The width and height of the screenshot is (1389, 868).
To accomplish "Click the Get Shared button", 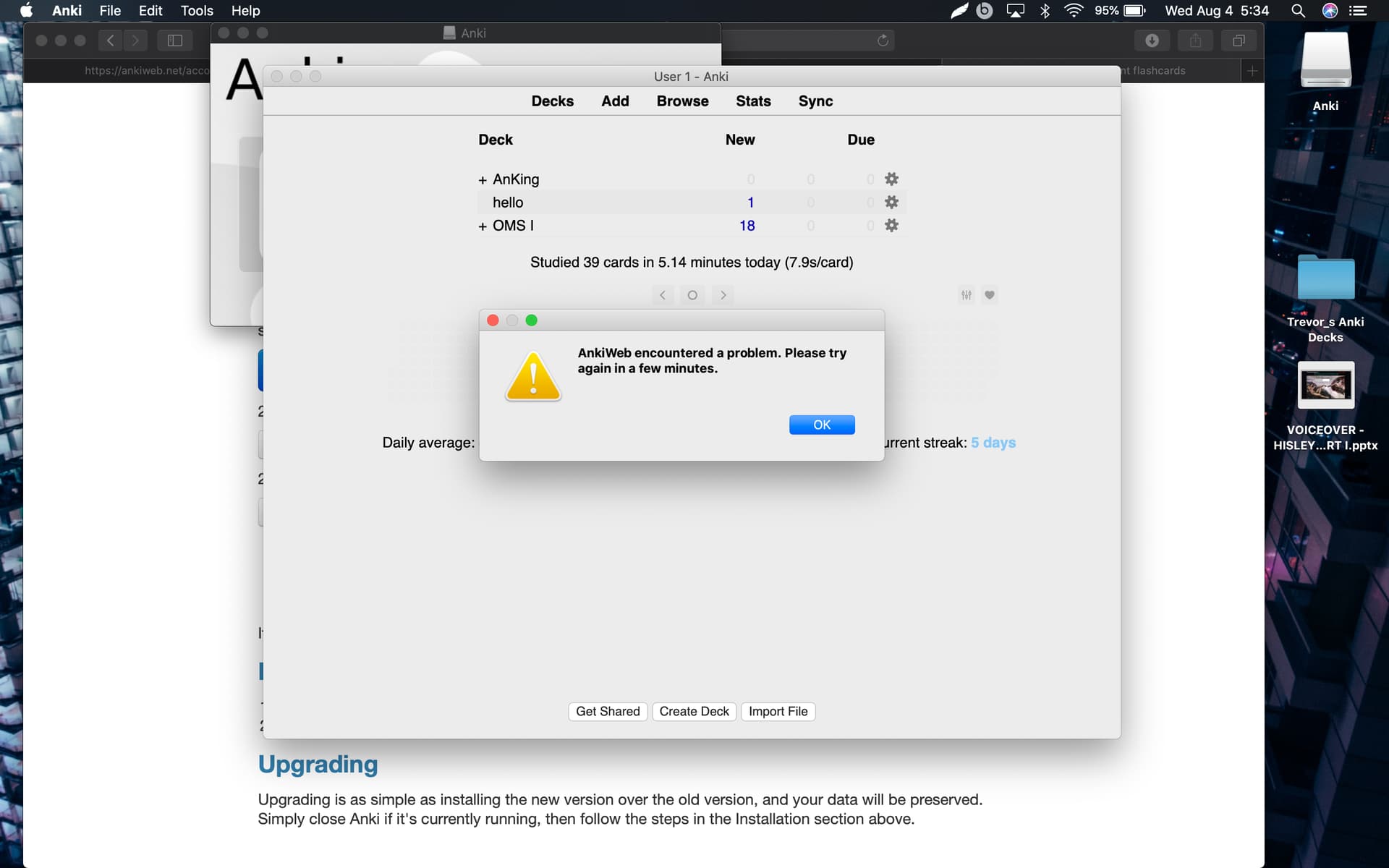I will point(608,711).
